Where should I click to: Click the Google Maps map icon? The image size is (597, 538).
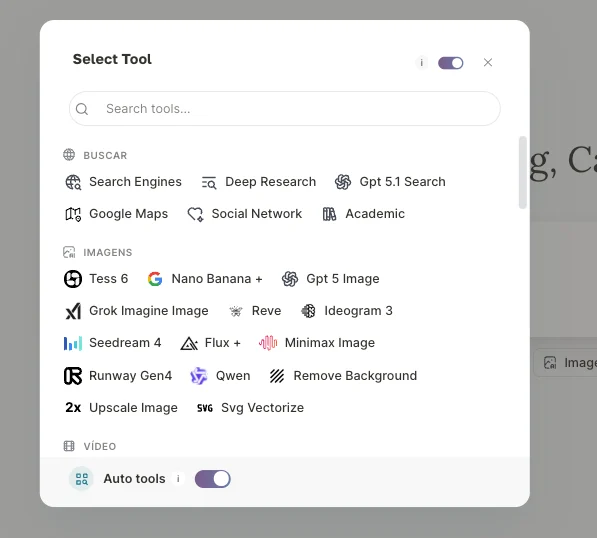tap(73, 214)
